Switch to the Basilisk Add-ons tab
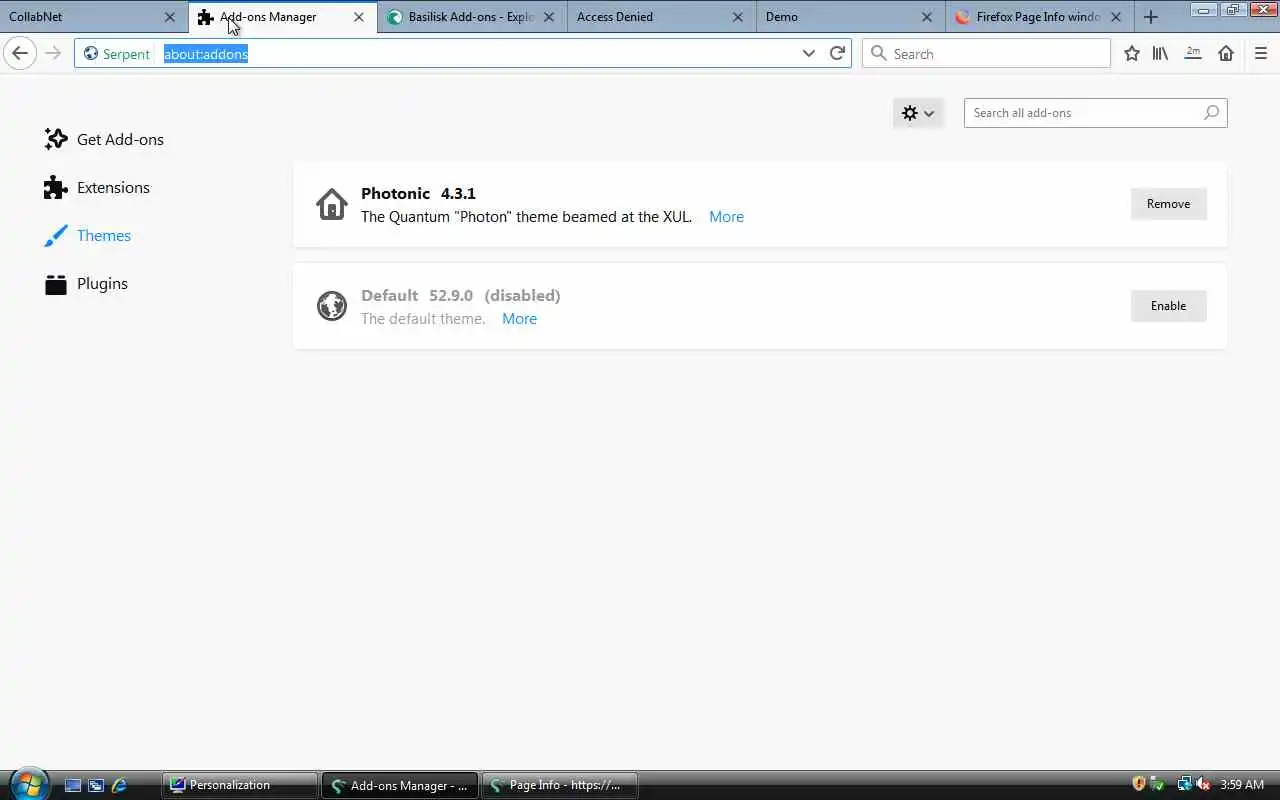This screenshot has height=800, width=1280. click(x=471, y=17)
